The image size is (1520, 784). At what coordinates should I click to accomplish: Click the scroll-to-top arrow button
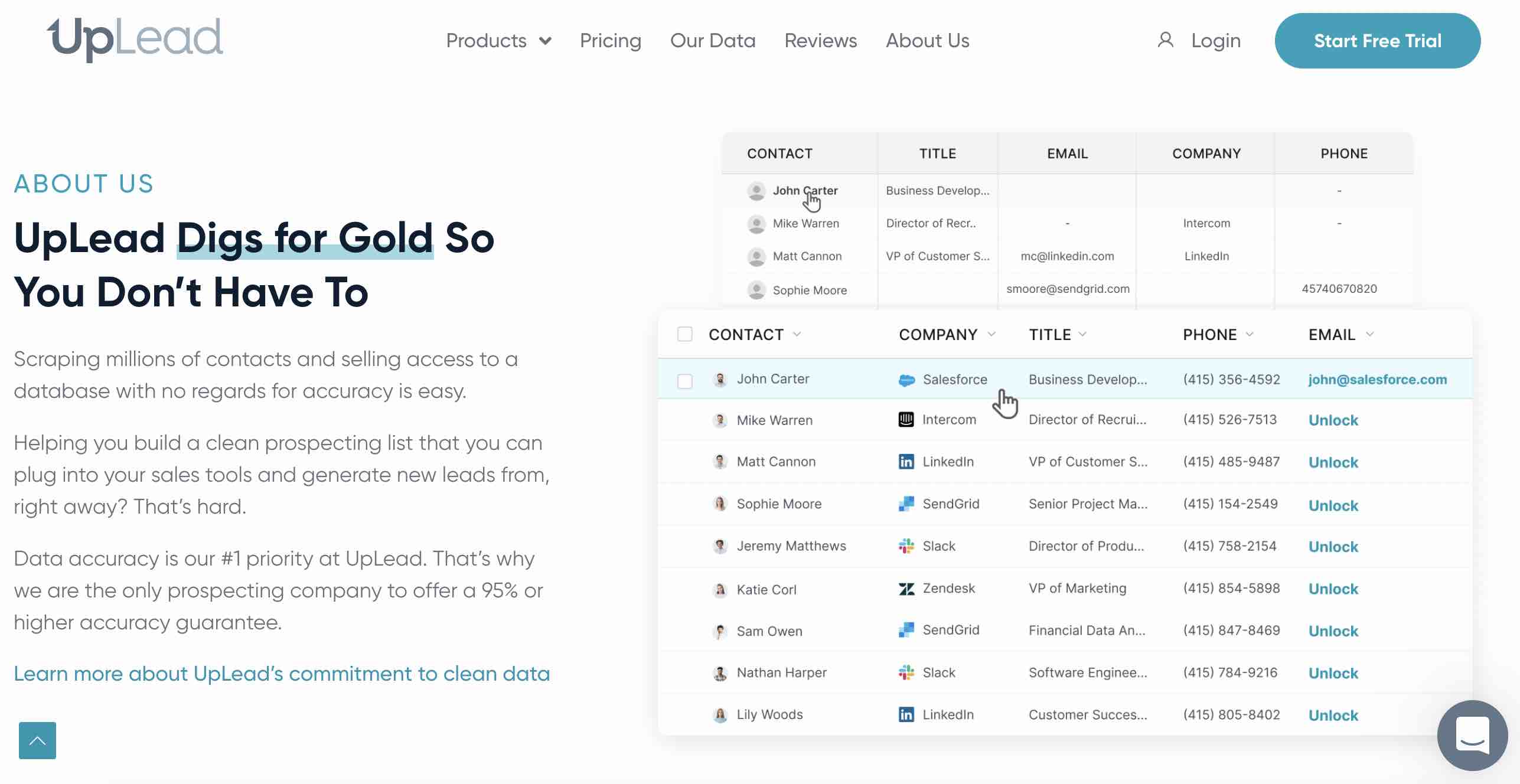tap(37, 740)
